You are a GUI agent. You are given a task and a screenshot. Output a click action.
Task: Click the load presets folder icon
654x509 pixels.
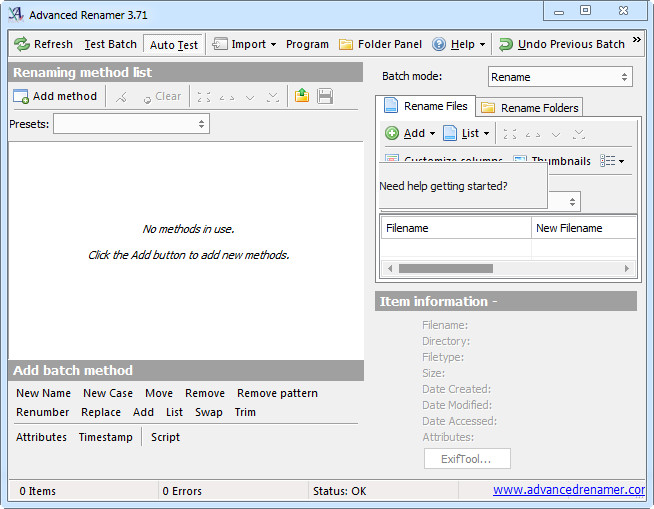[x=302, y=96]
